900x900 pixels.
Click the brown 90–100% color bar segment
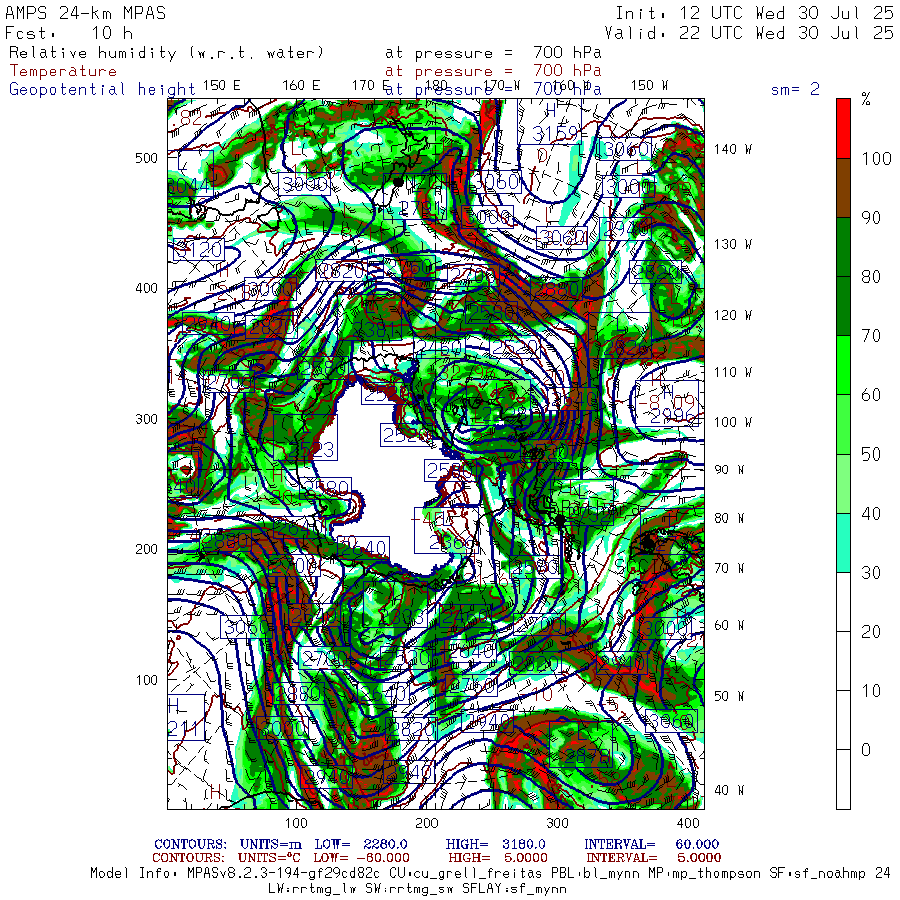pos(843,188)
